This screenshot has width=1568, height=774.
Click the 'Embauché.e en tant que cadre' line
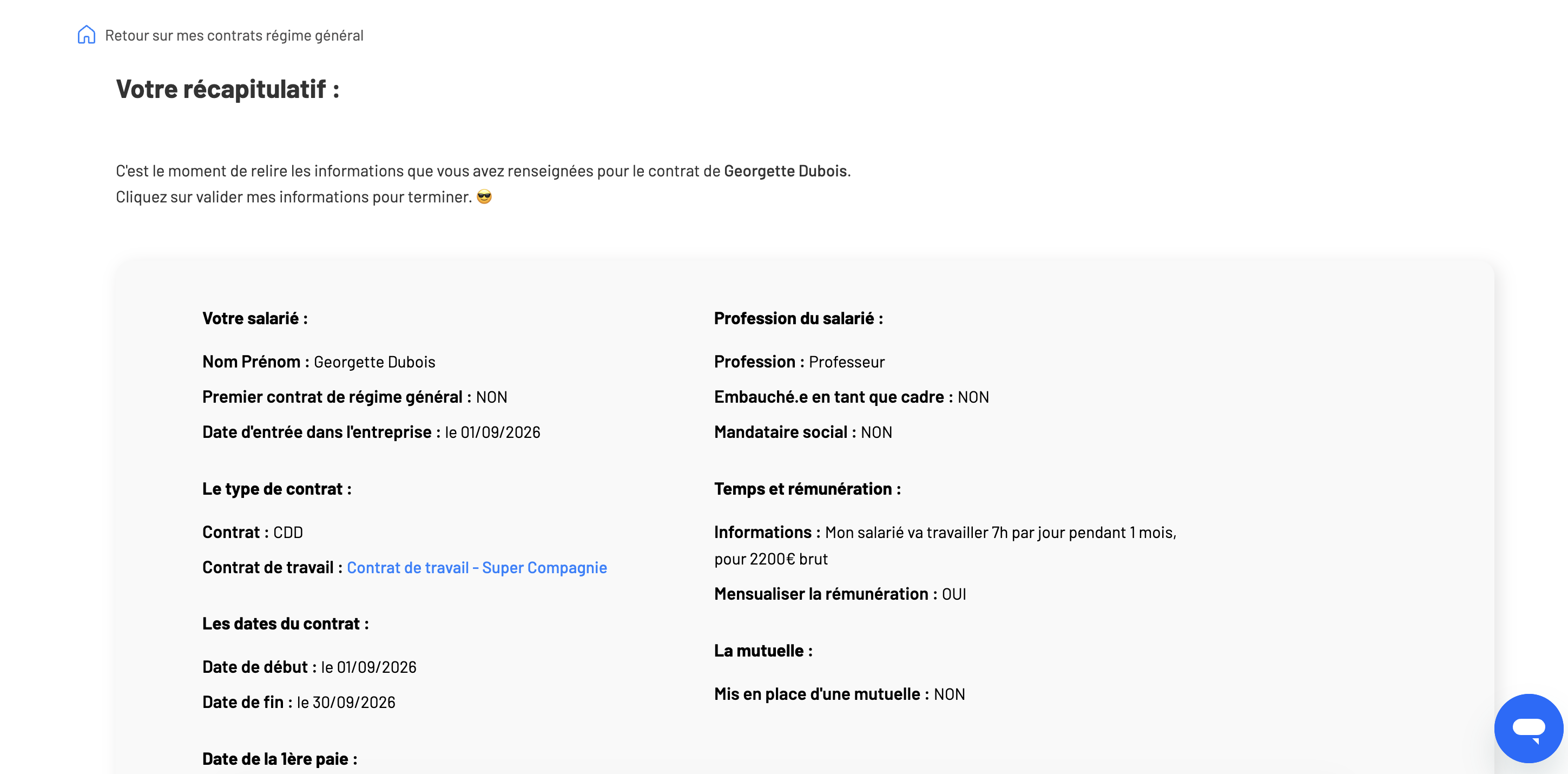coord(852,397)
